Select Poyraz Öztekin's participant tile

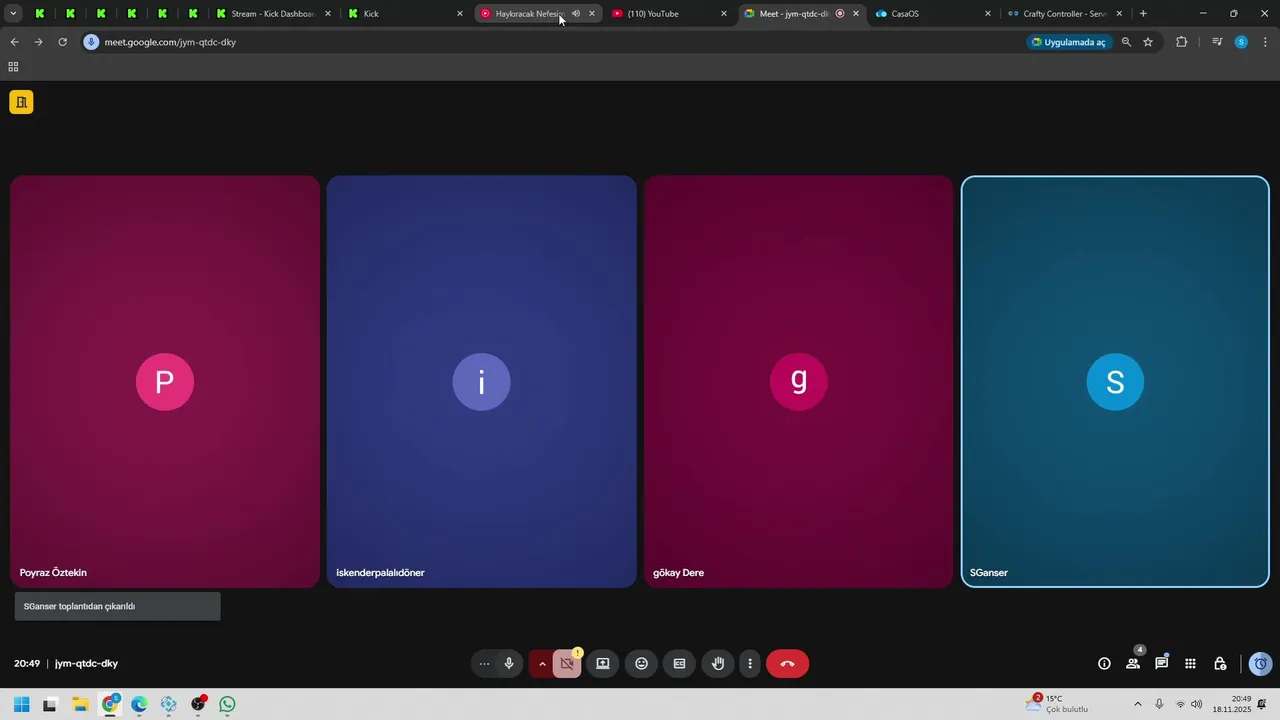tap(165, 381)
